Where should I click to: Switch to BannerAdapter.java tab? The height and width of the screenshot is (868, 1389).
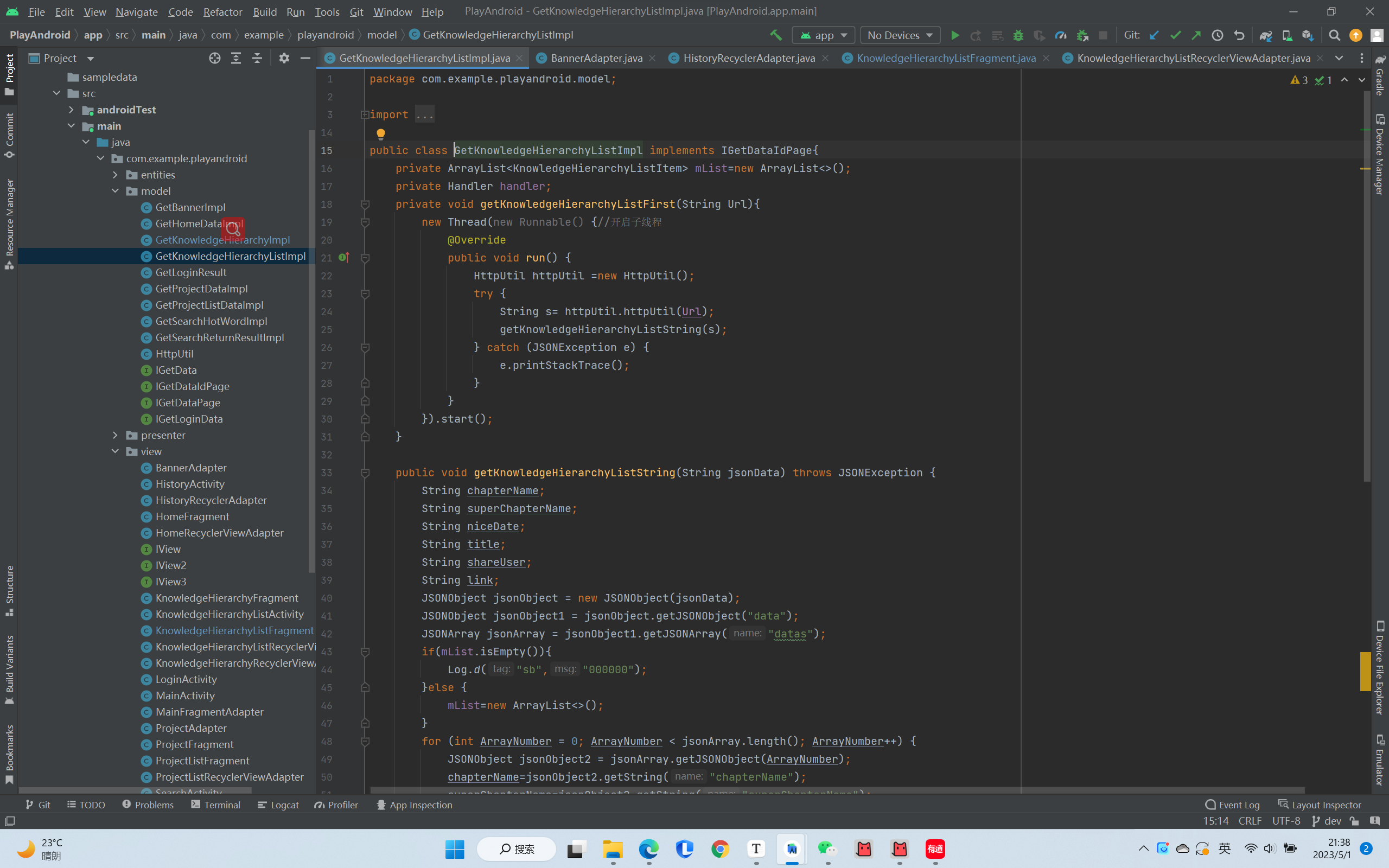[596, 58]
